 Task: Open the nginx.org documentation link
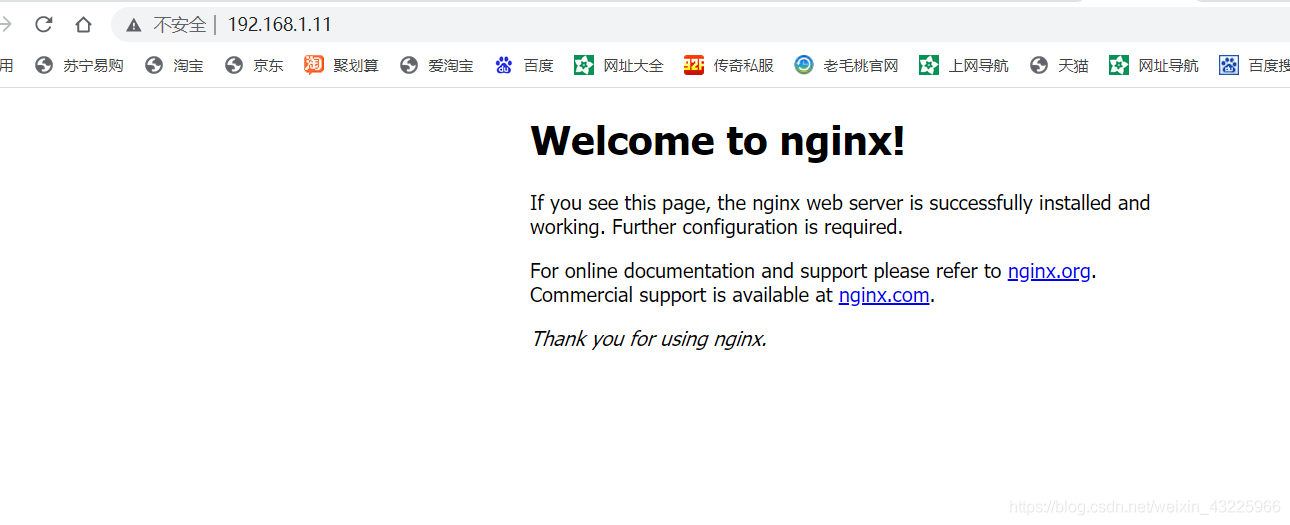1049,271
